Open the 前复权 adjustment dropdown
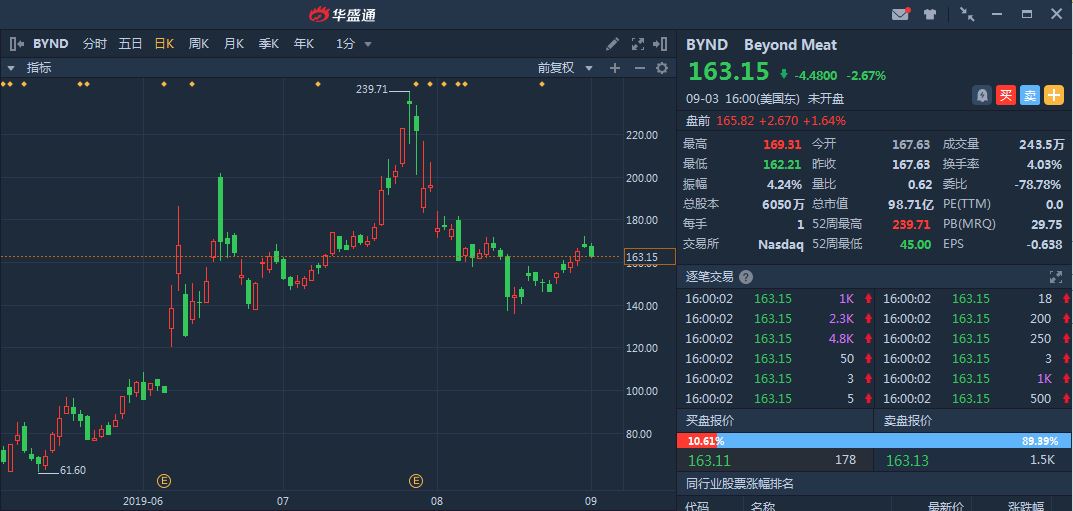 pos(565,68)
